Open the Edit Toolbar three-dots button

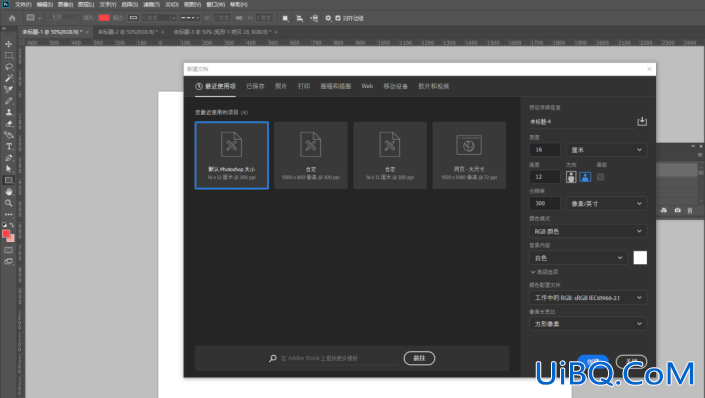[9, 215]
